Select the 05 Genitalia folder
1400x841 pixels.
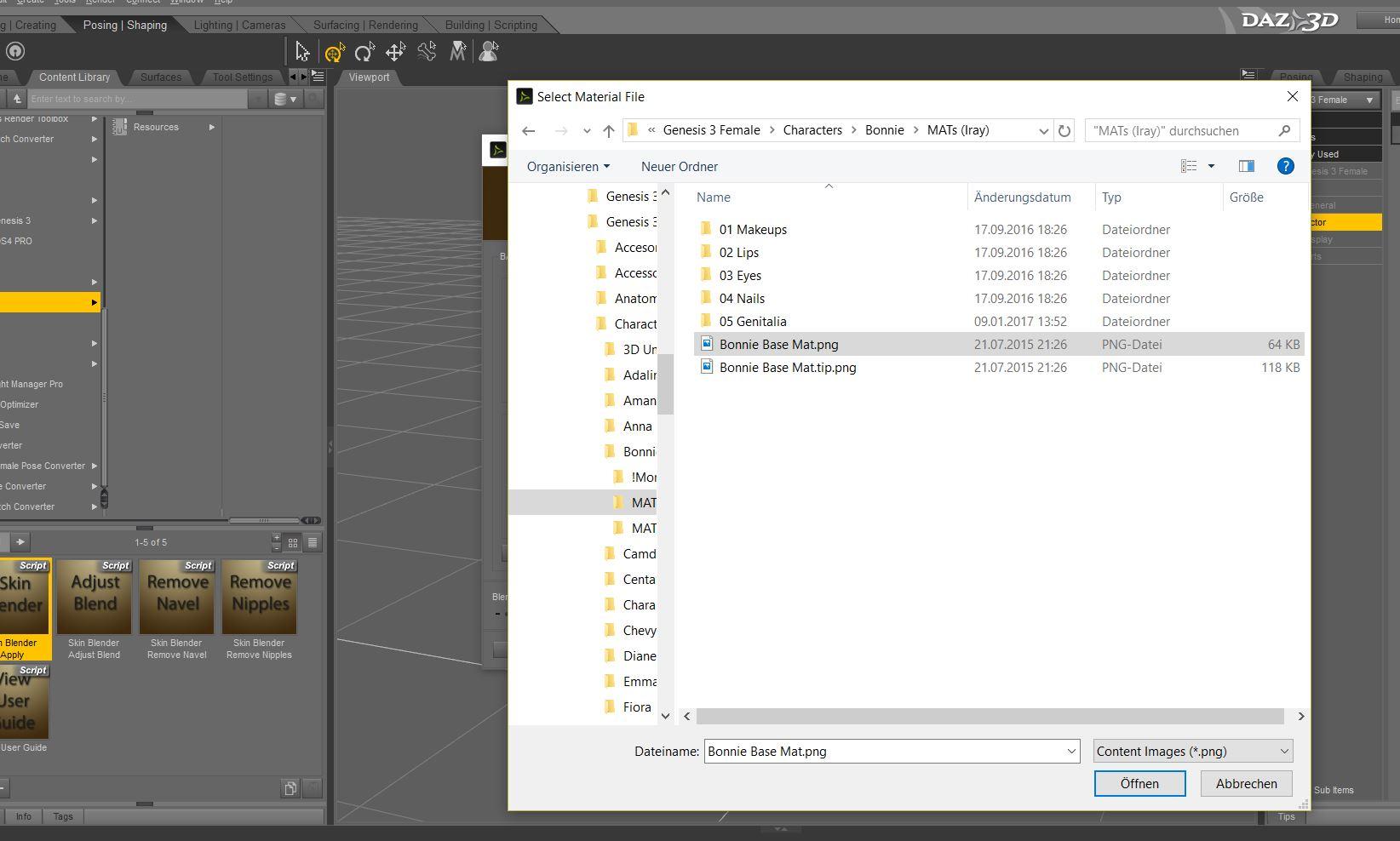753,322
